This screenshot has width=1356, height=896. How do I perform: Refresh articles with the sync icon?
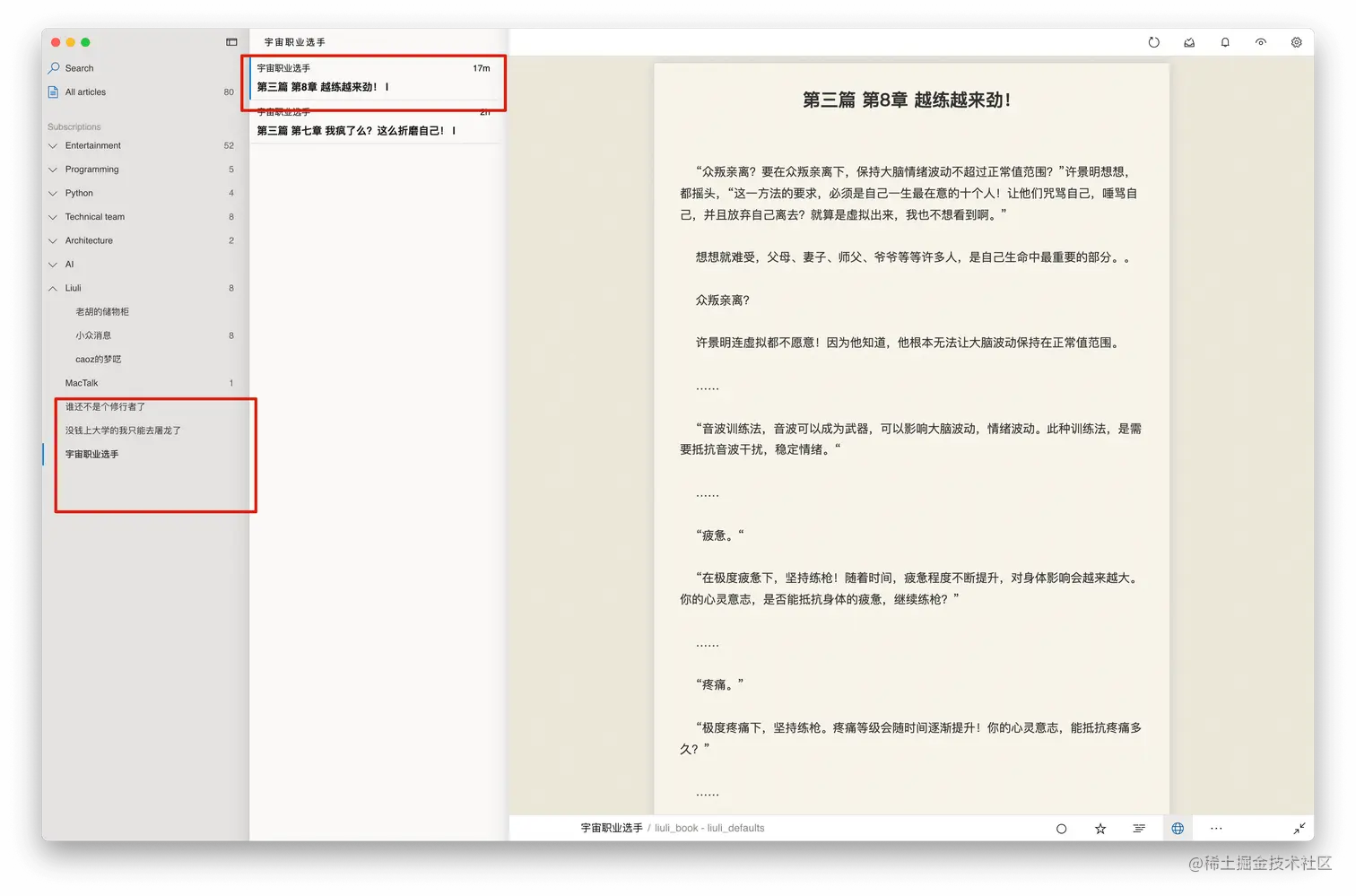pyautogui.click(x=1154, y=41)
